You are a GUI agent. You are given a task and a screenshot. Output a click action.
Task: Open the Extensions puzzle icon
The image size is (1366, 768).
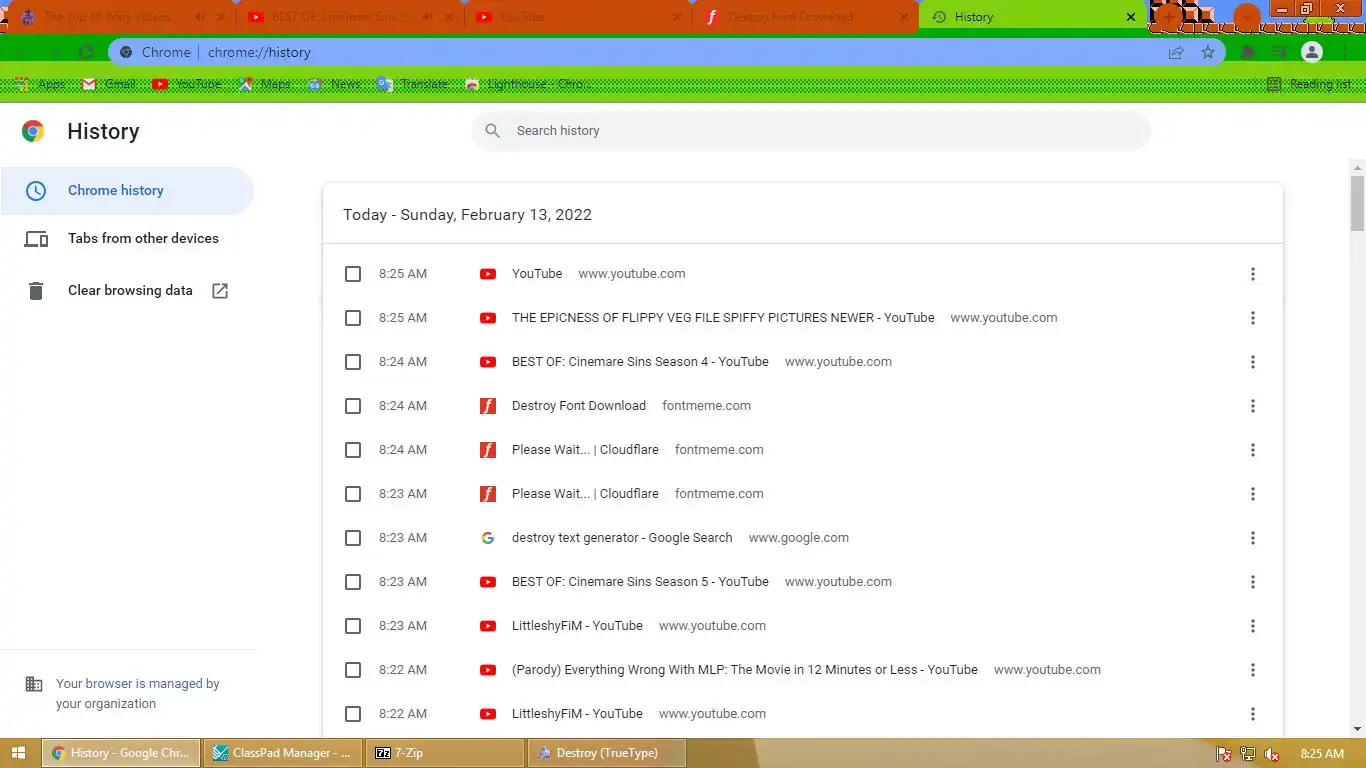[1248, 52]
